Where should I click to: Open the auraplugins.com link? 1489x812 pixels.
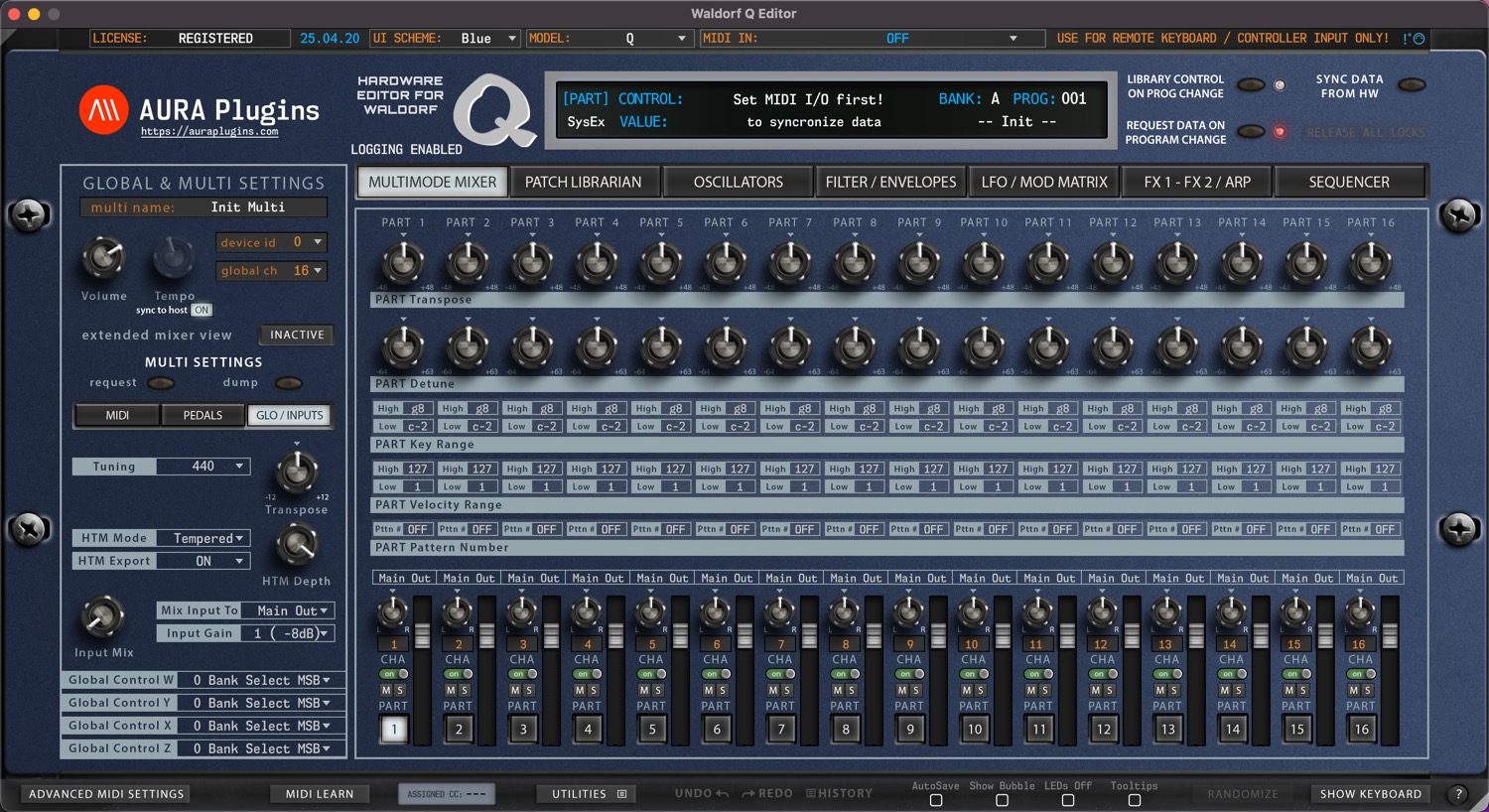(x=209, y=131)
